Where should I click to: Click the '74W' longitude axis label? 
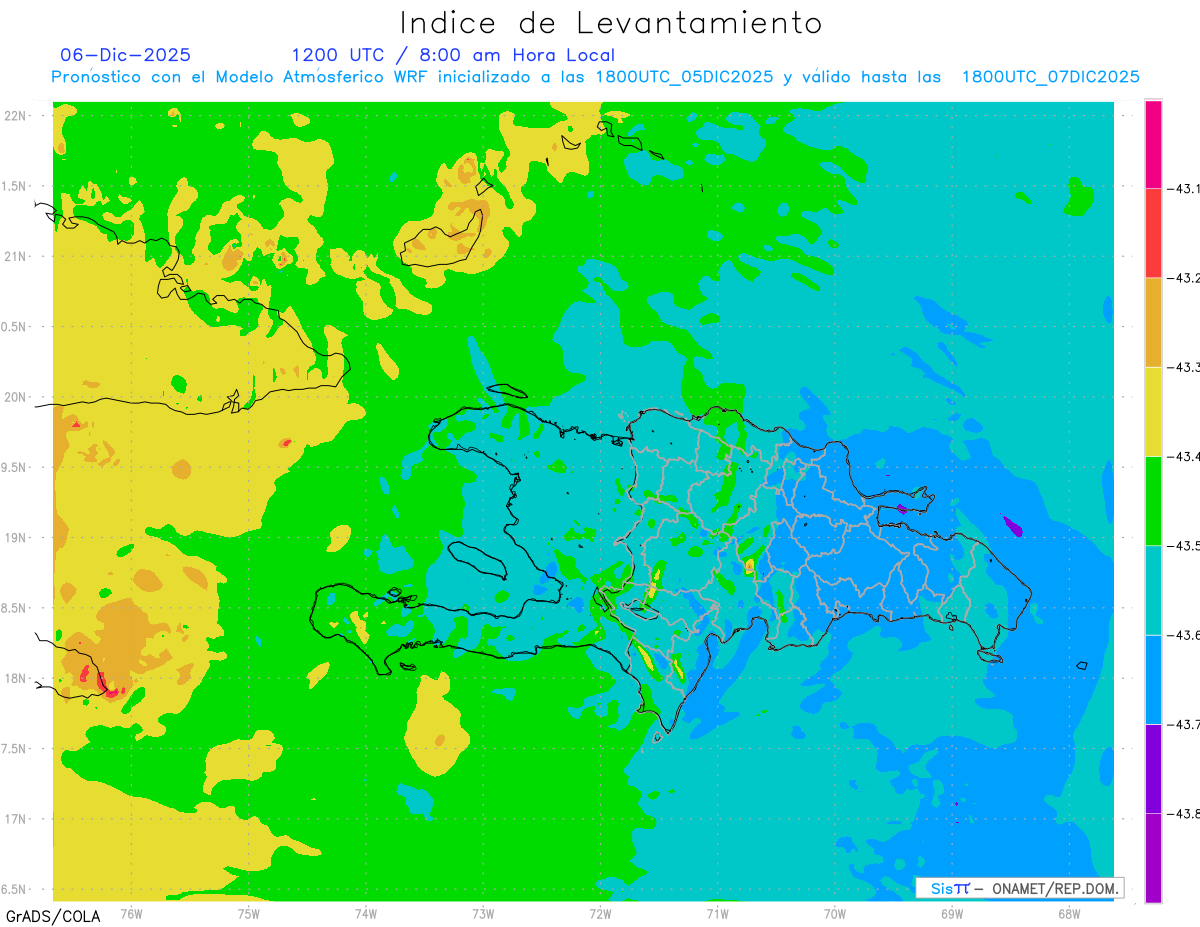point(366,913)
